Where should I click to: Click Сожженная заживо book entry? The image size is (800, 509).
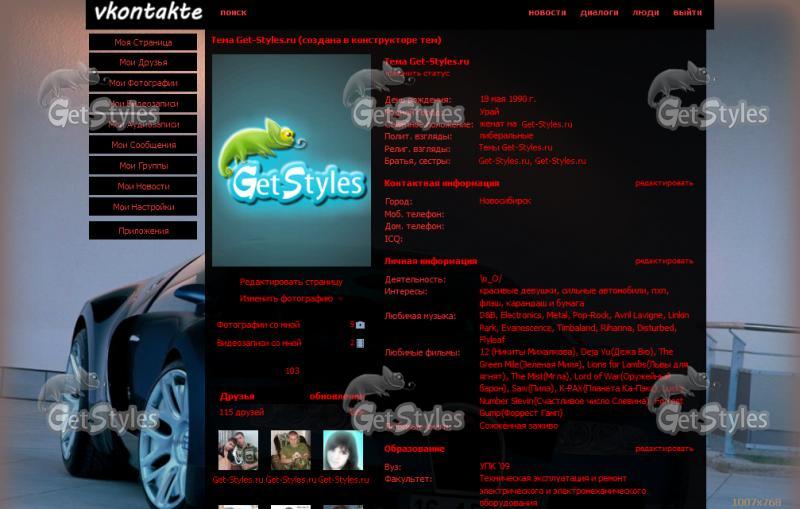(518, 425)
